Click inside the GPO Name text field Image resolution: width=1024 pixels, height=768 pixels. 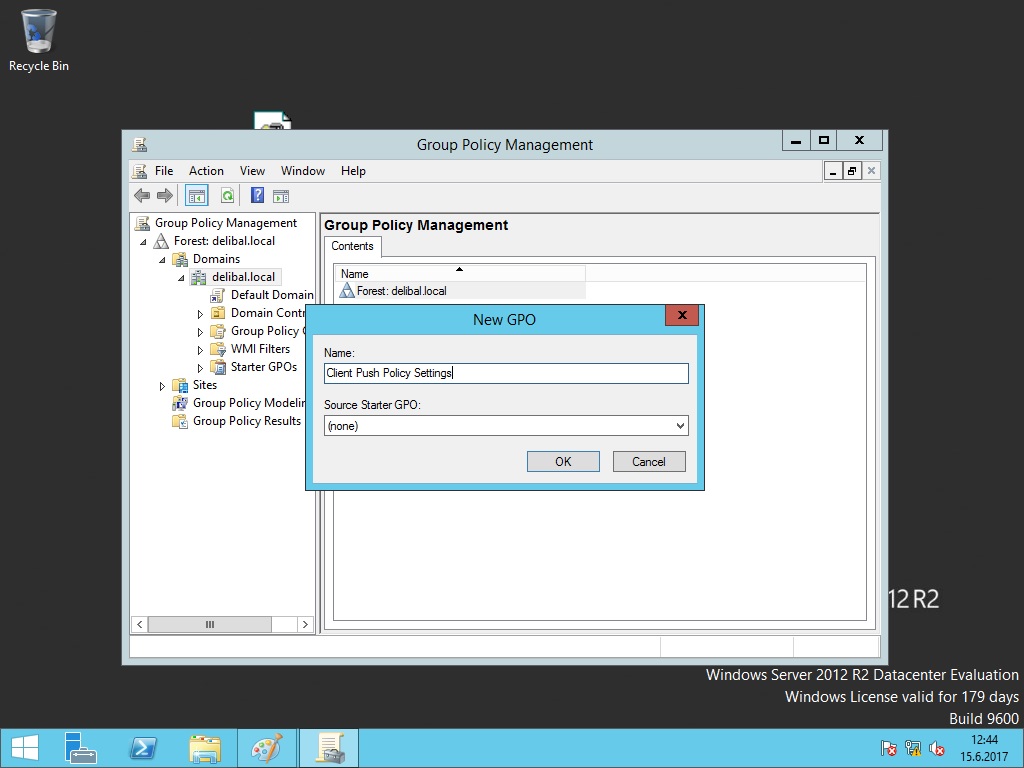tap(506, 373)
